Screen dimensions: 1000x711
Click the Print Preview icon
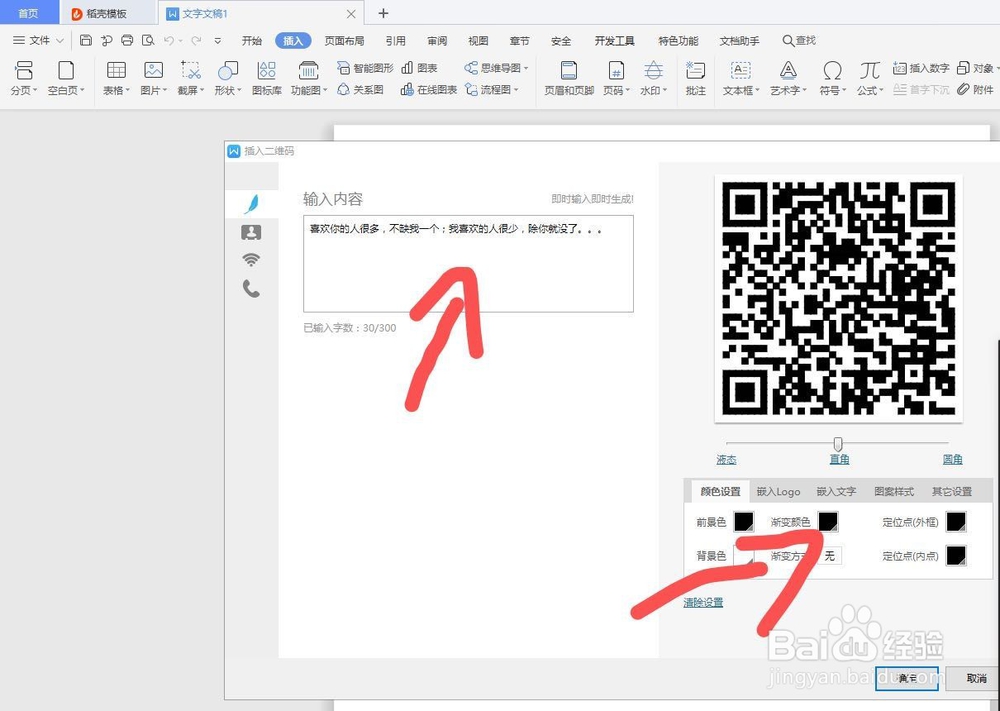click(148, 40)
